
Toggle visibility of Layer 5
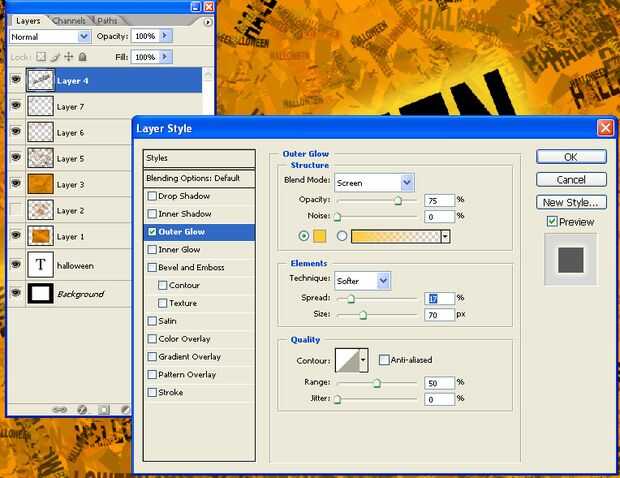(x=16, y=157)
